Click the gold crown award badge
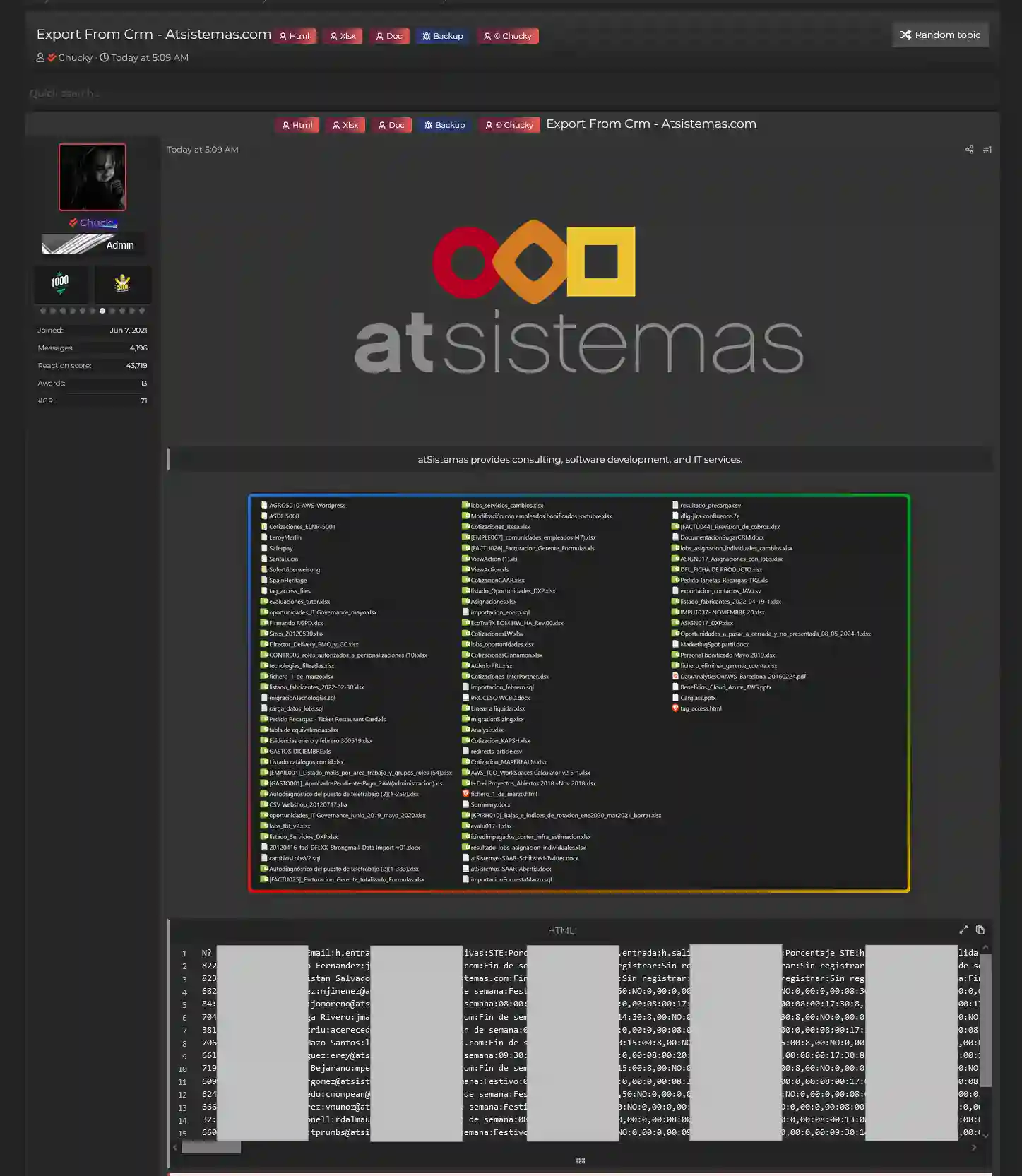The width and height of the screenshot is (1022, 1176). [x=122, y=283]
